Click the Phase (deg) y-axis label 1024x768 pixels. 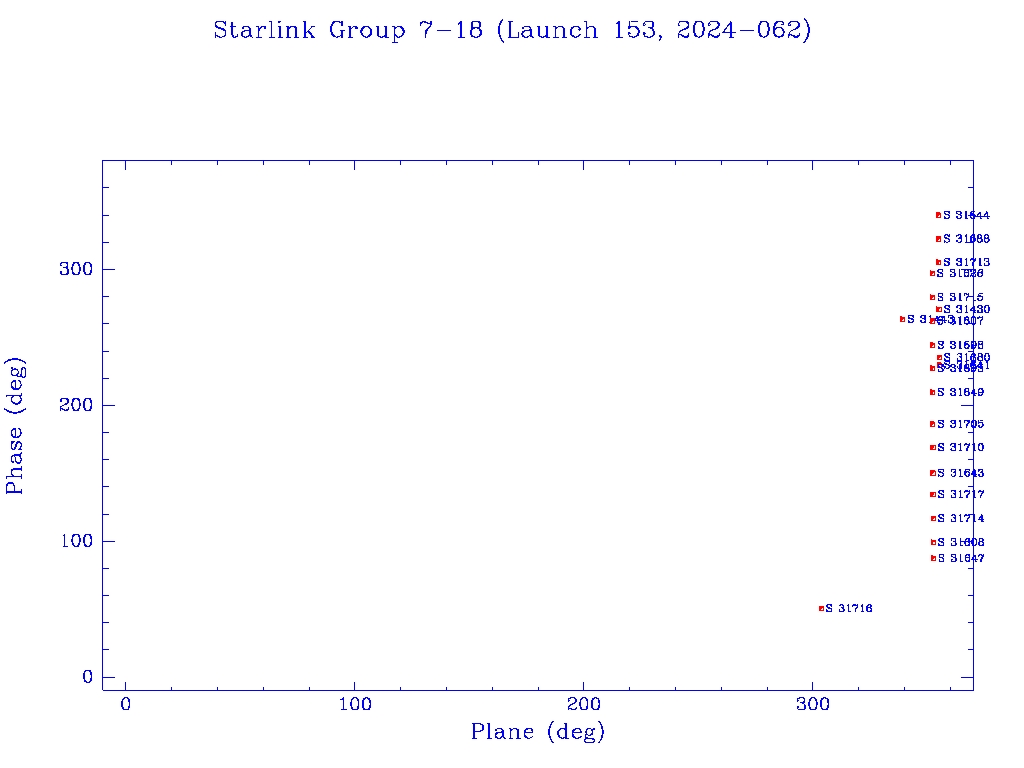(x=15, y=426)
